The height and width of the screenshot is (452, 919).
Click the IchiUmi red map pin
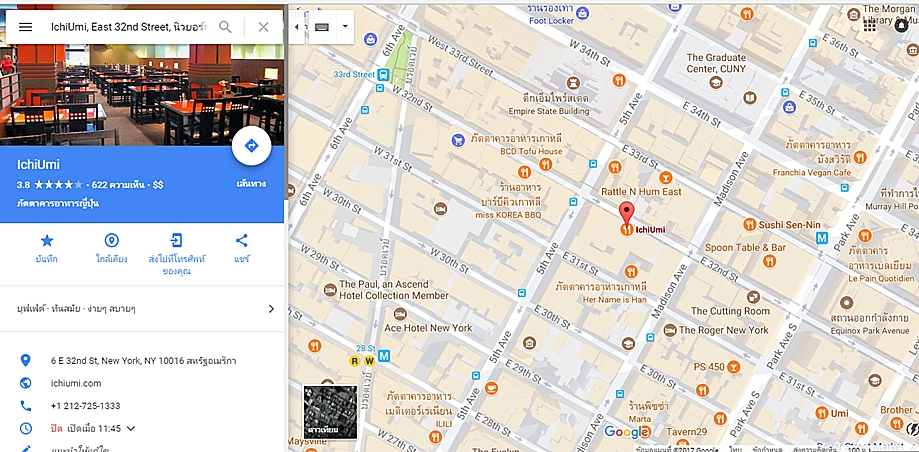tap(627, 215)
